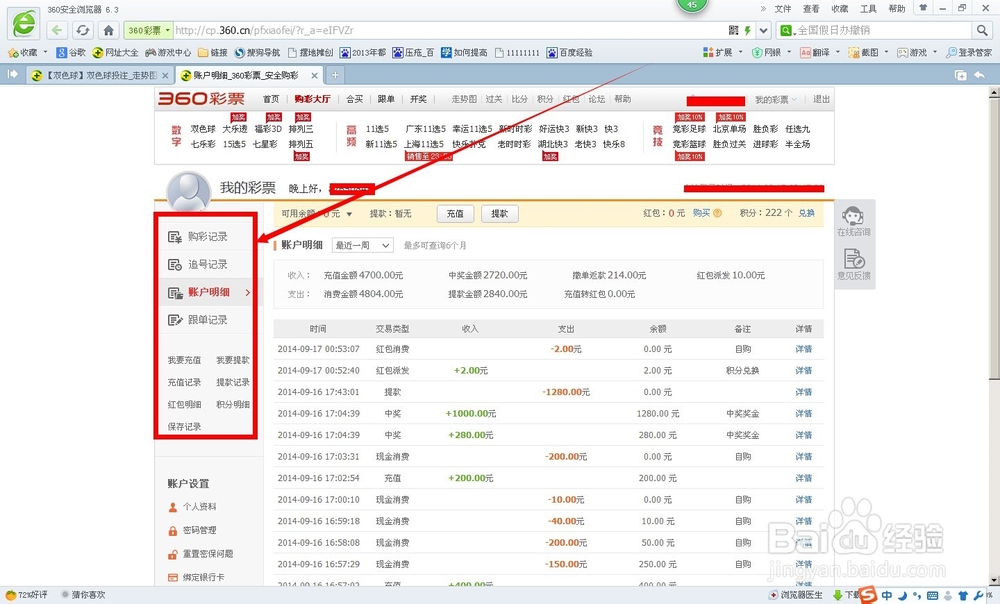
Task: Click the 充值 button
Action: [455, 214]
